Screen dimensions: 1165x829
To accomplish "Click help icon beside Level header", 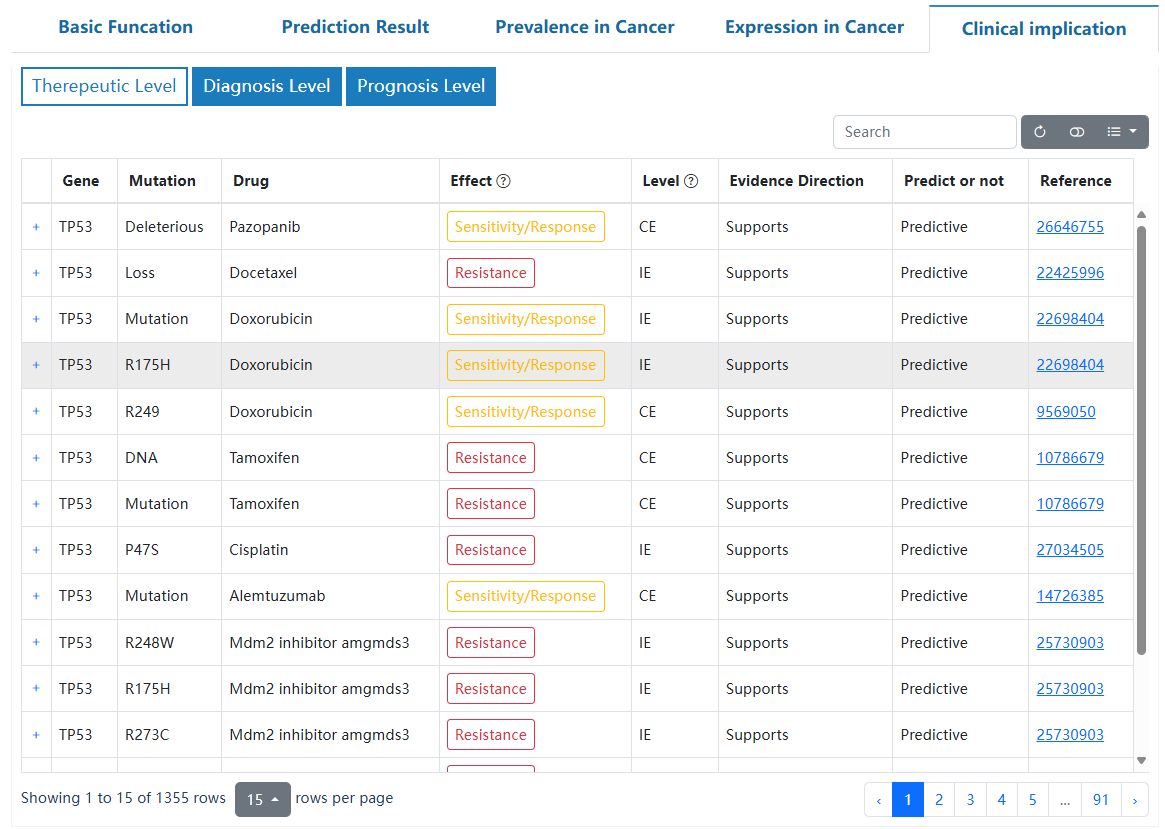I will click(x=691, y=181).
